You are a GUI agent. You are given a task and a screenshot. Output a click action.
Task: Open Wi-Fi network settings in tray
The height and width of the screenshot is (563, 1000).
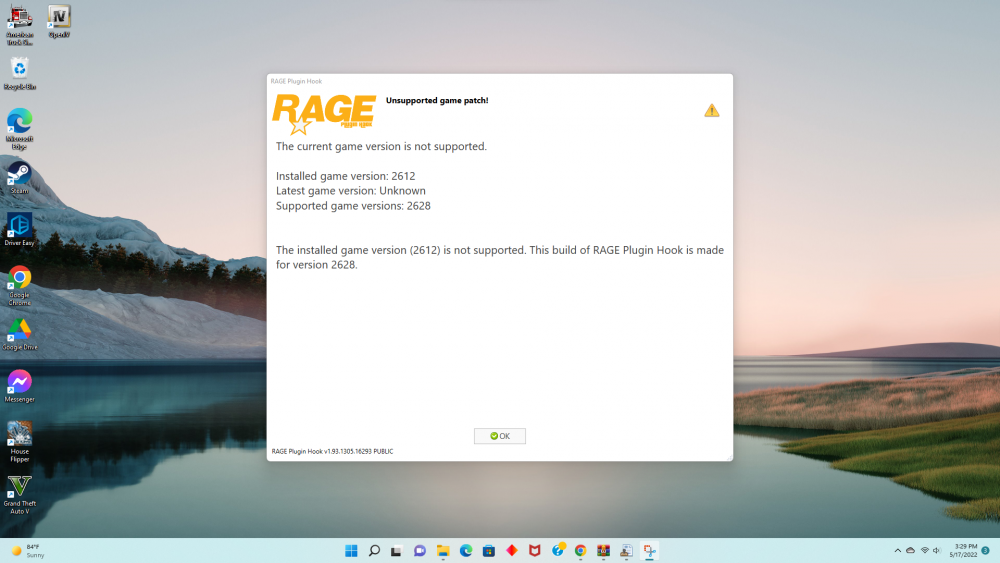click(925, 551)
